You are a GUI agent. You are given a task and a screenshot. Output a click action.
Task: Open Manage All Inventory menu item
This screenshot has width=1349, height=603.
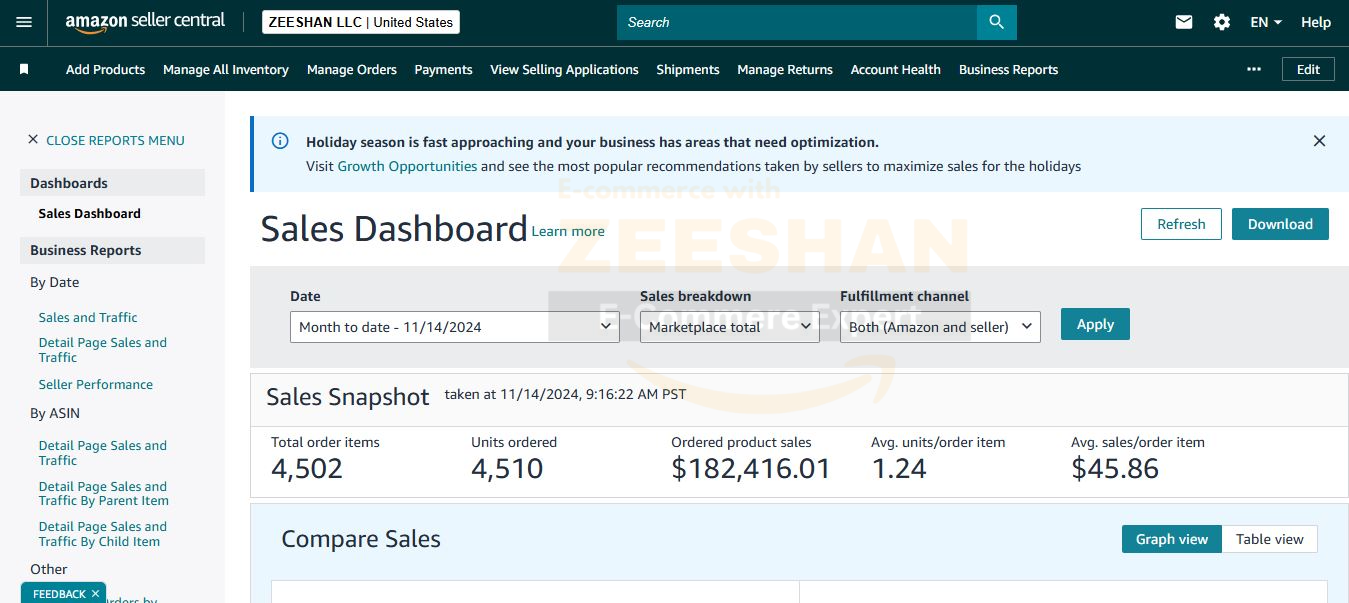225,69
